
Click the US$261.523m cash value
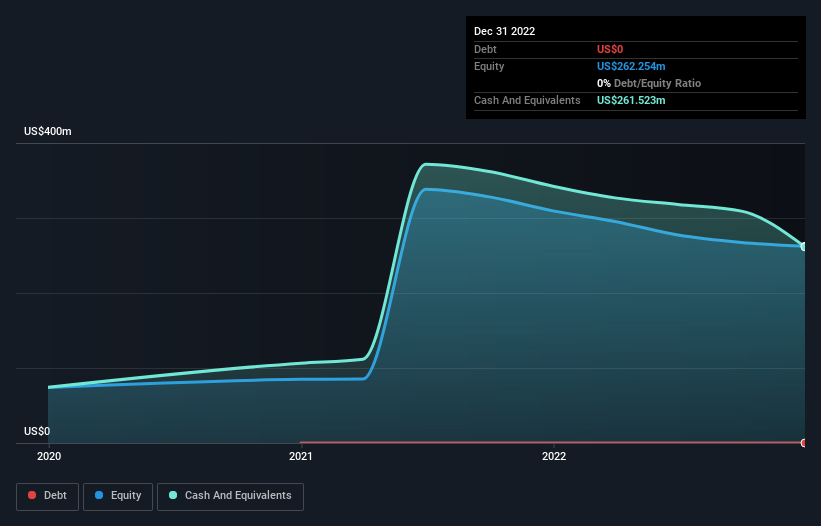click(631, 100)
